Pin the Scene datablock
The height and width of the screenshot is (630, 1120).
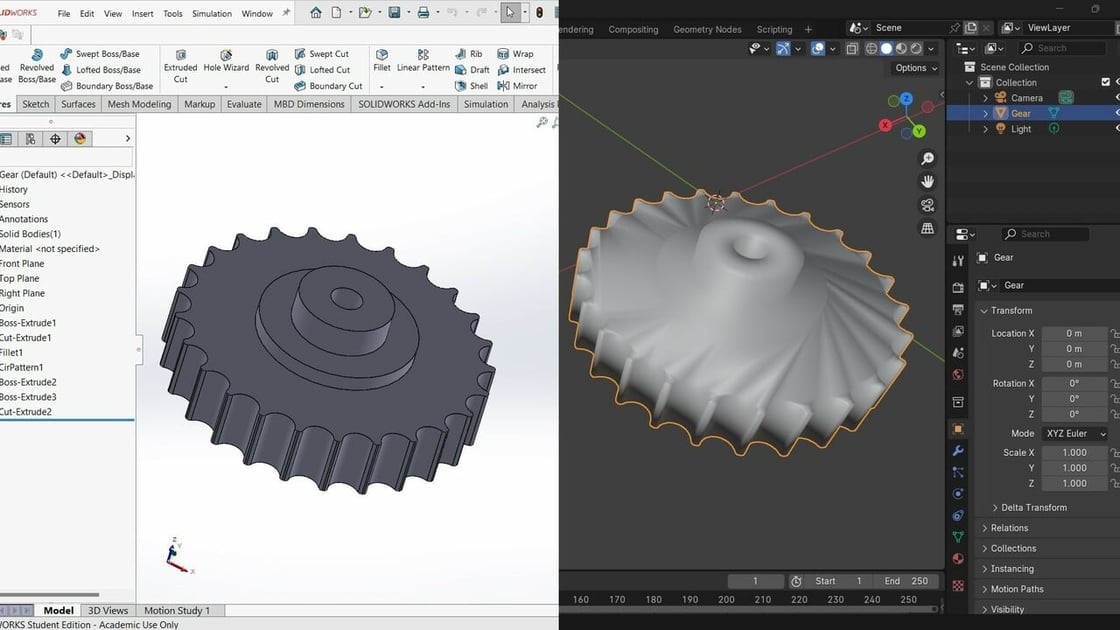954,28
